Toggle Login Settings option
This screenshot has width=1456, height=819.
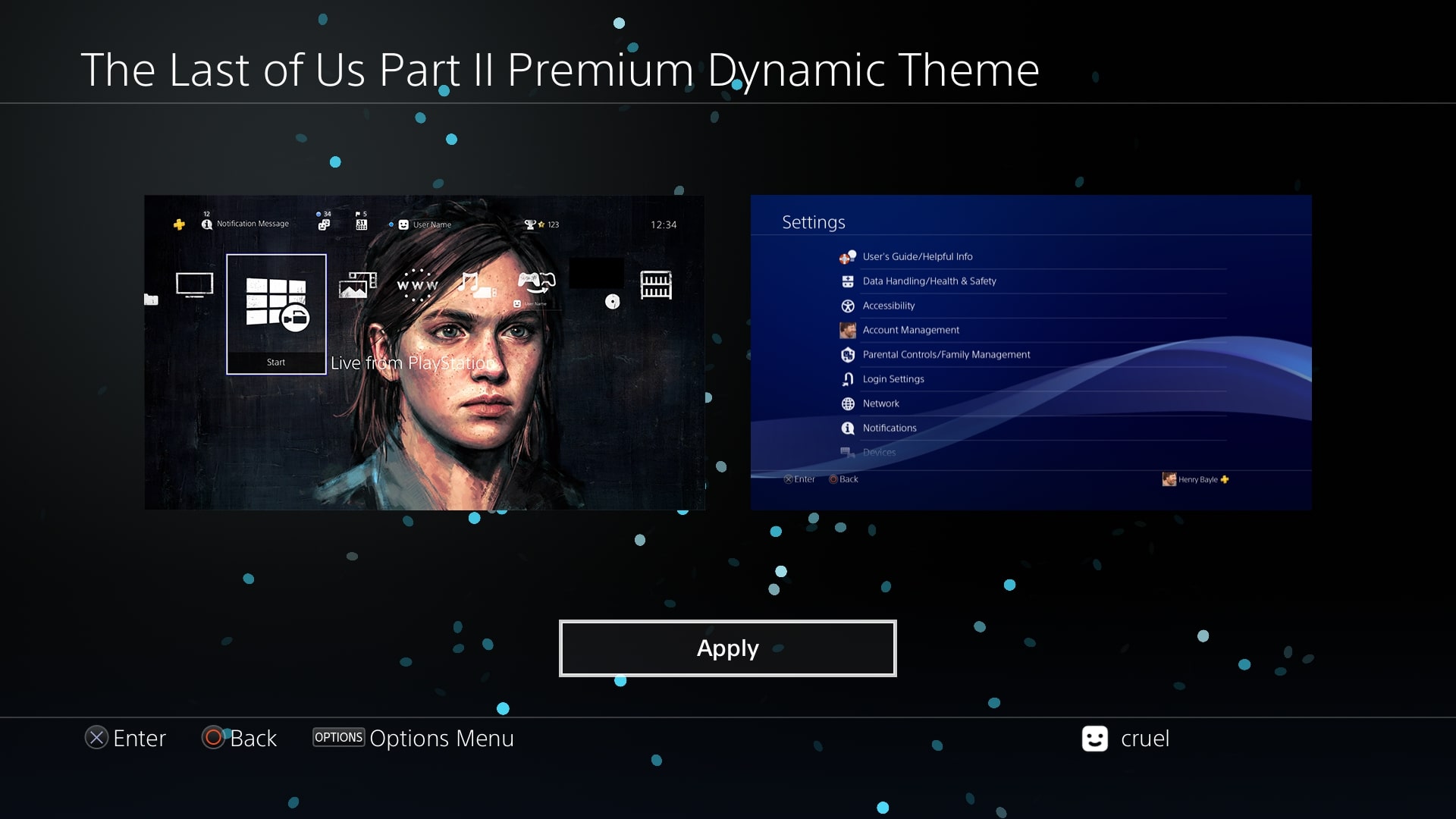(893, 378)
